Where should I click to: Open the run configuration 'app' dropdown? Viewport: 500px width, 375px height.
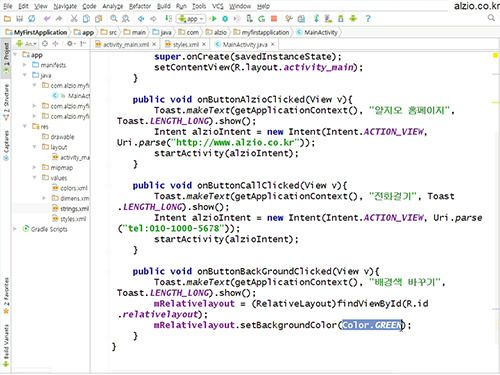pyautogui.click(x=191, y=19)
